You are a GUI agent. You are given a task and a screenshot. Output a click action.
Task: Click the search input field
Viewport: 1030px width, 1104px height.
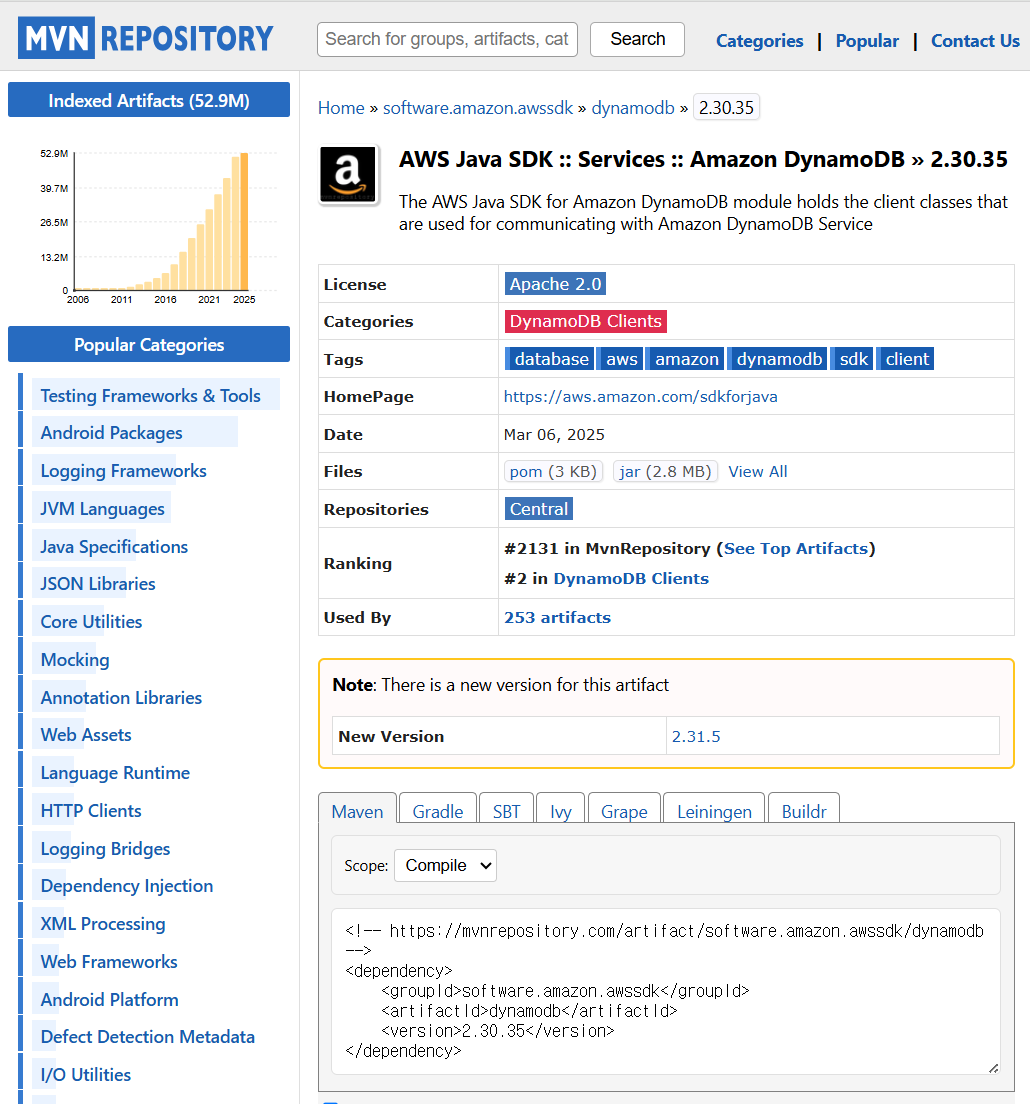(x=447, y=39)
